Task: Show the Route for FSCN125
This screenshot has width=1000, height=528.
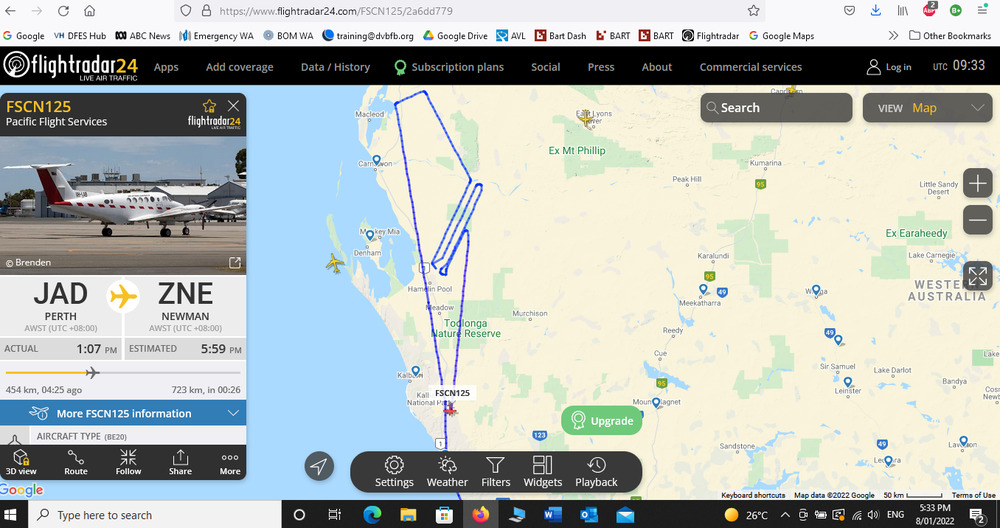Action: [75, 462]
